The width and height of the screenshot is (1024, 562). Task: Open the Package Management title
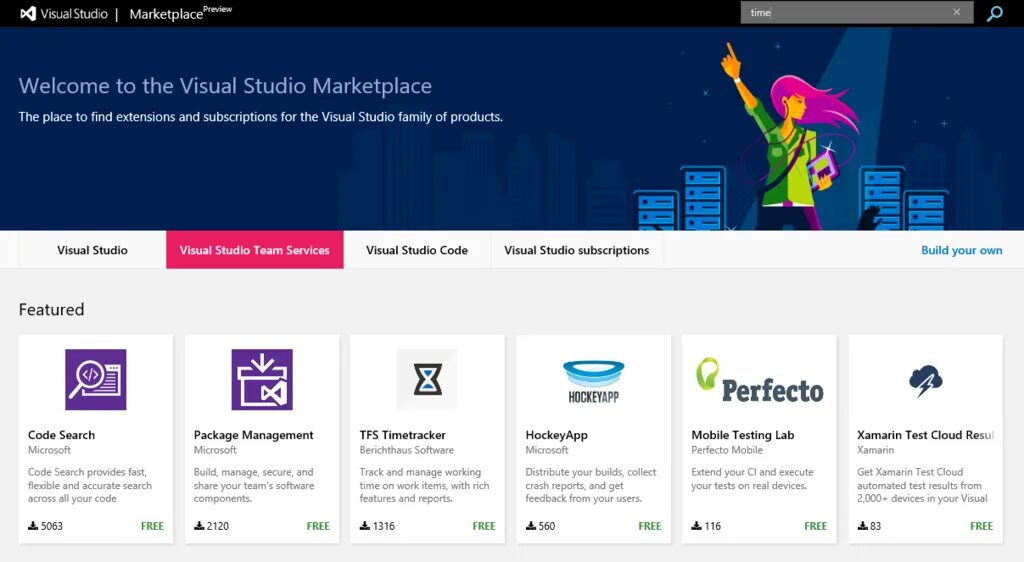coord(253,435)
